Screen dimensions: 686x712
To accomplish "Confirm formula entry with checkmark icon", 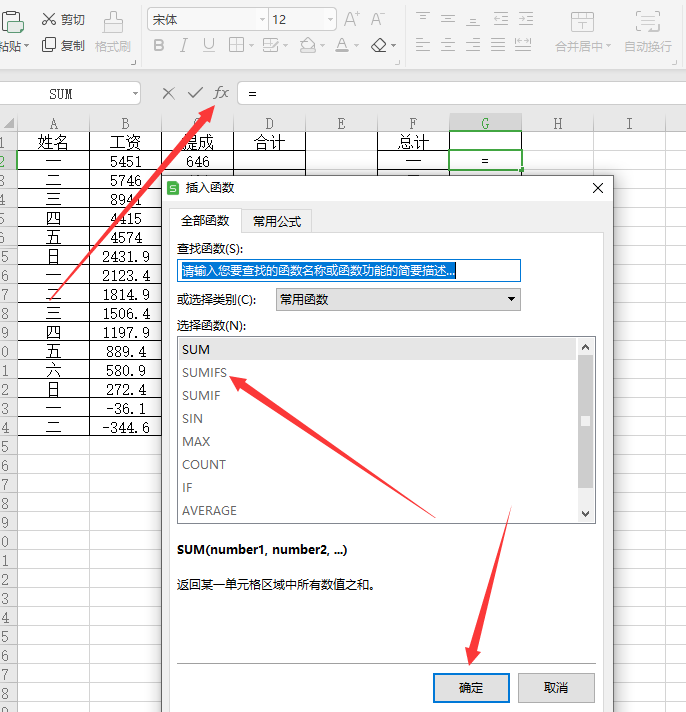I will click(x=195, y=93).
